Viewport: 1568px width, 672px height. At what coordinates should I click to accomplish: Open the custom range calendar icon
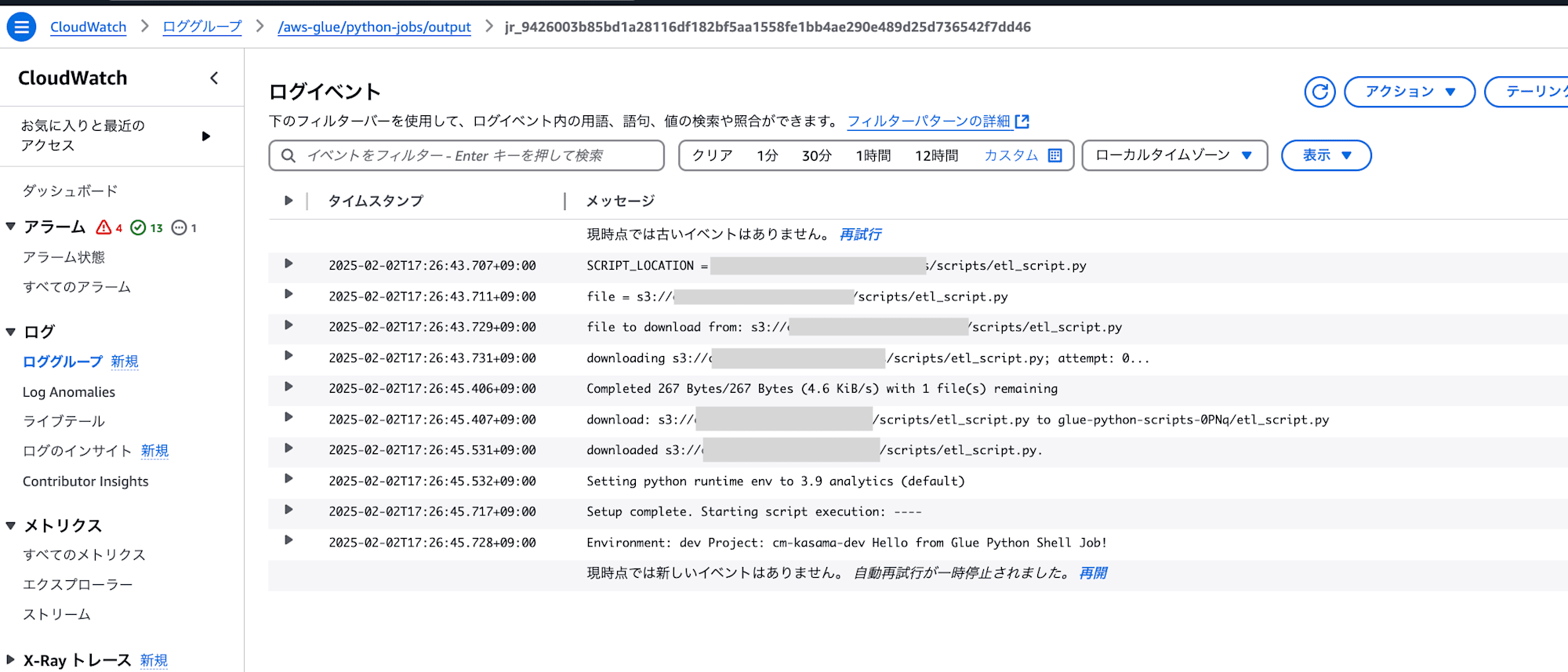tap(1055, 155)
